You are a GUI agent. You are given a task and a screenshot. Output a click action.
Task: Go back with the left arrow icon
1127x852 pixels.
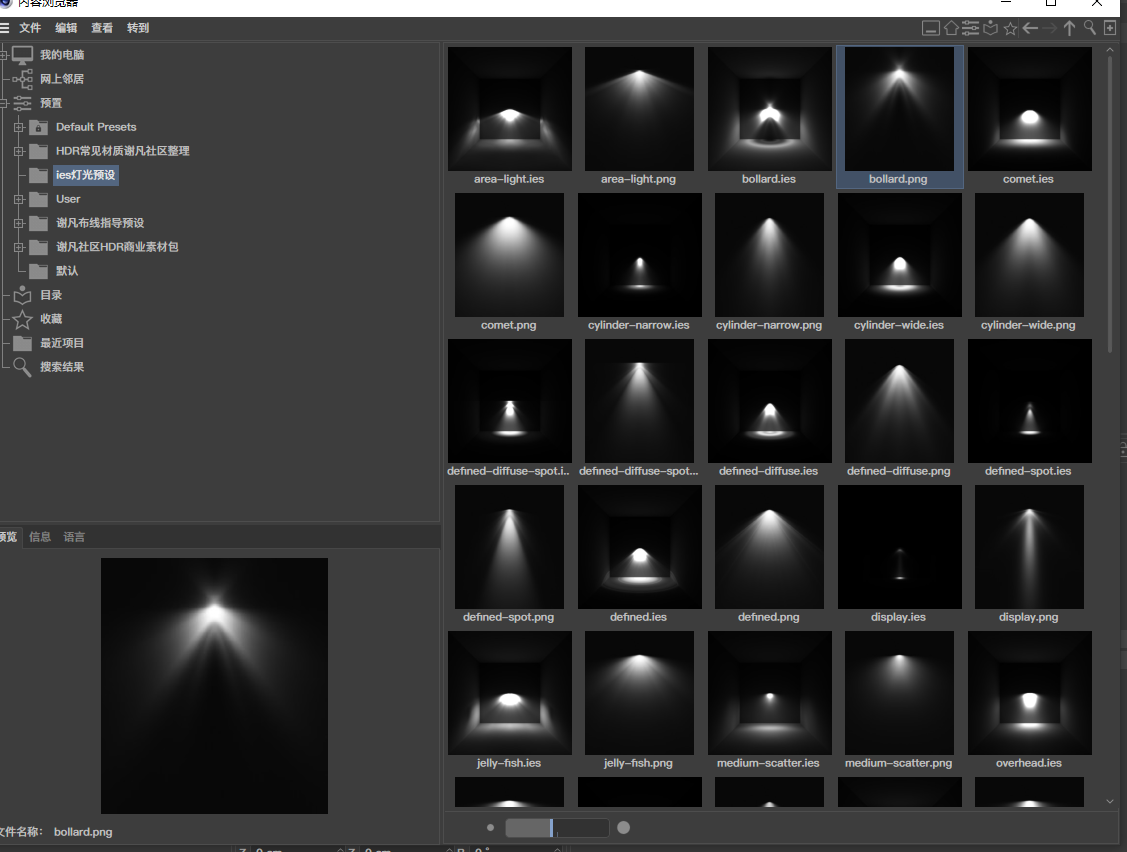point(1030,28)
